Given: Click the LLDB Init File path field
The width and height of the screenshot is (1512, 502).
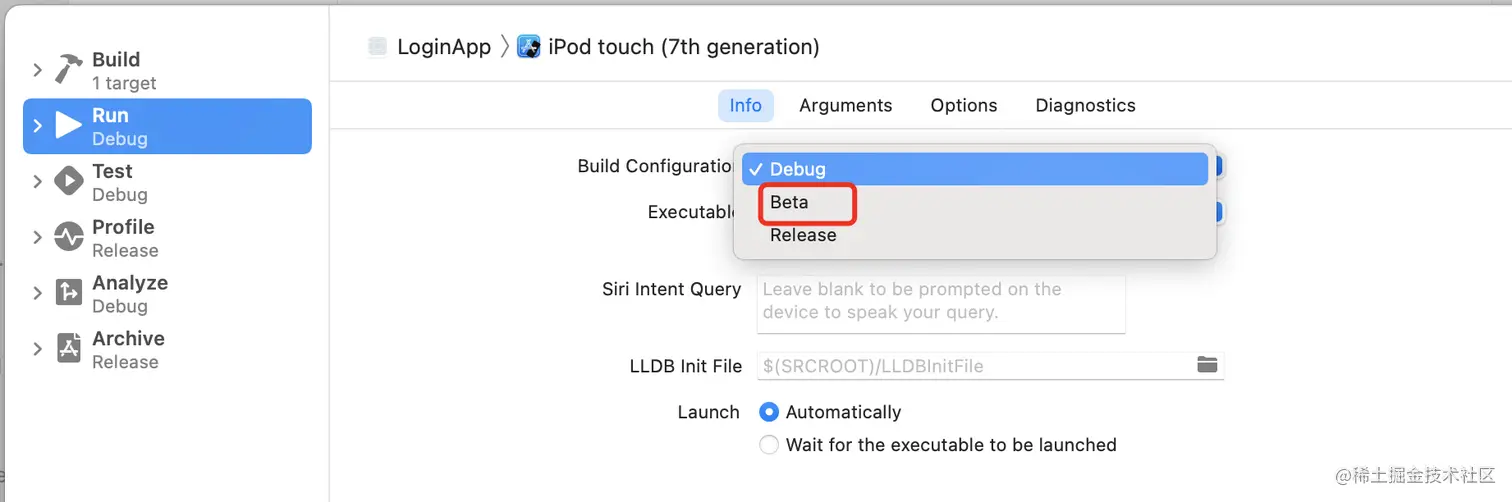Looking at the screenshot, I should pyautogui.click(x=975, y=366).
